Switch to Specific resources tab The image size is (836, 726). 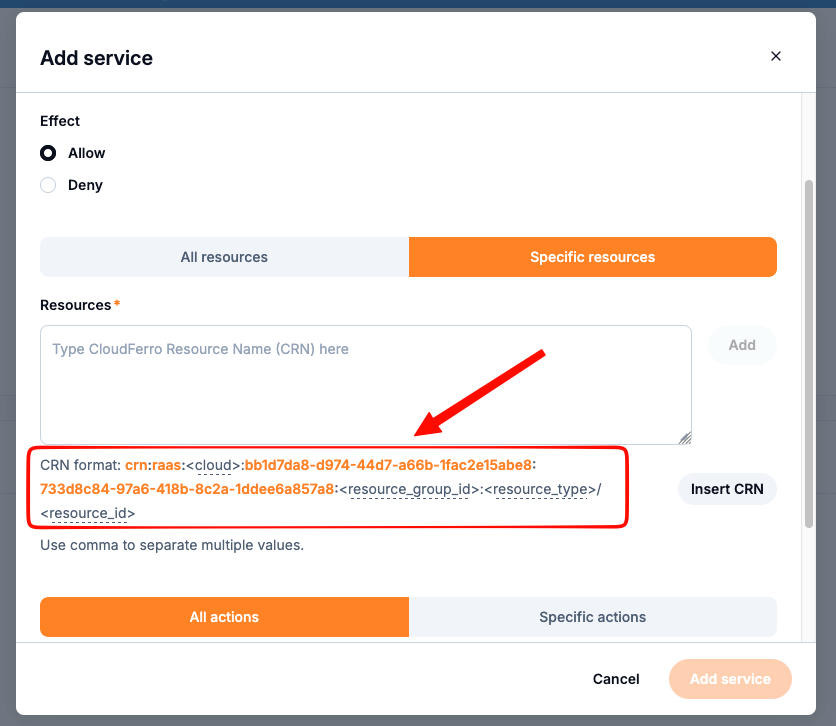592,257
